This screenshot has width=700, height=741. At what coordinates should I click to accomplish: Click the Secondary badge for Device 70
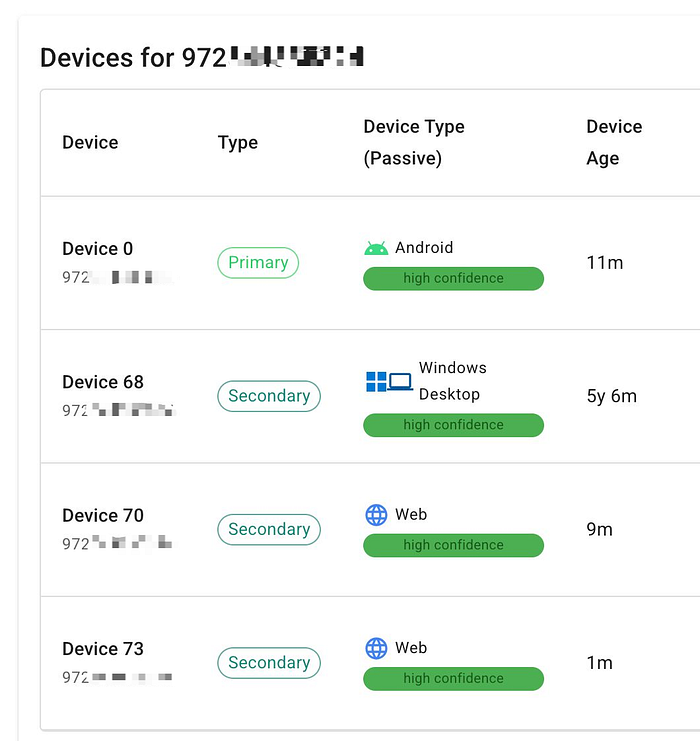tap(269, 529)
